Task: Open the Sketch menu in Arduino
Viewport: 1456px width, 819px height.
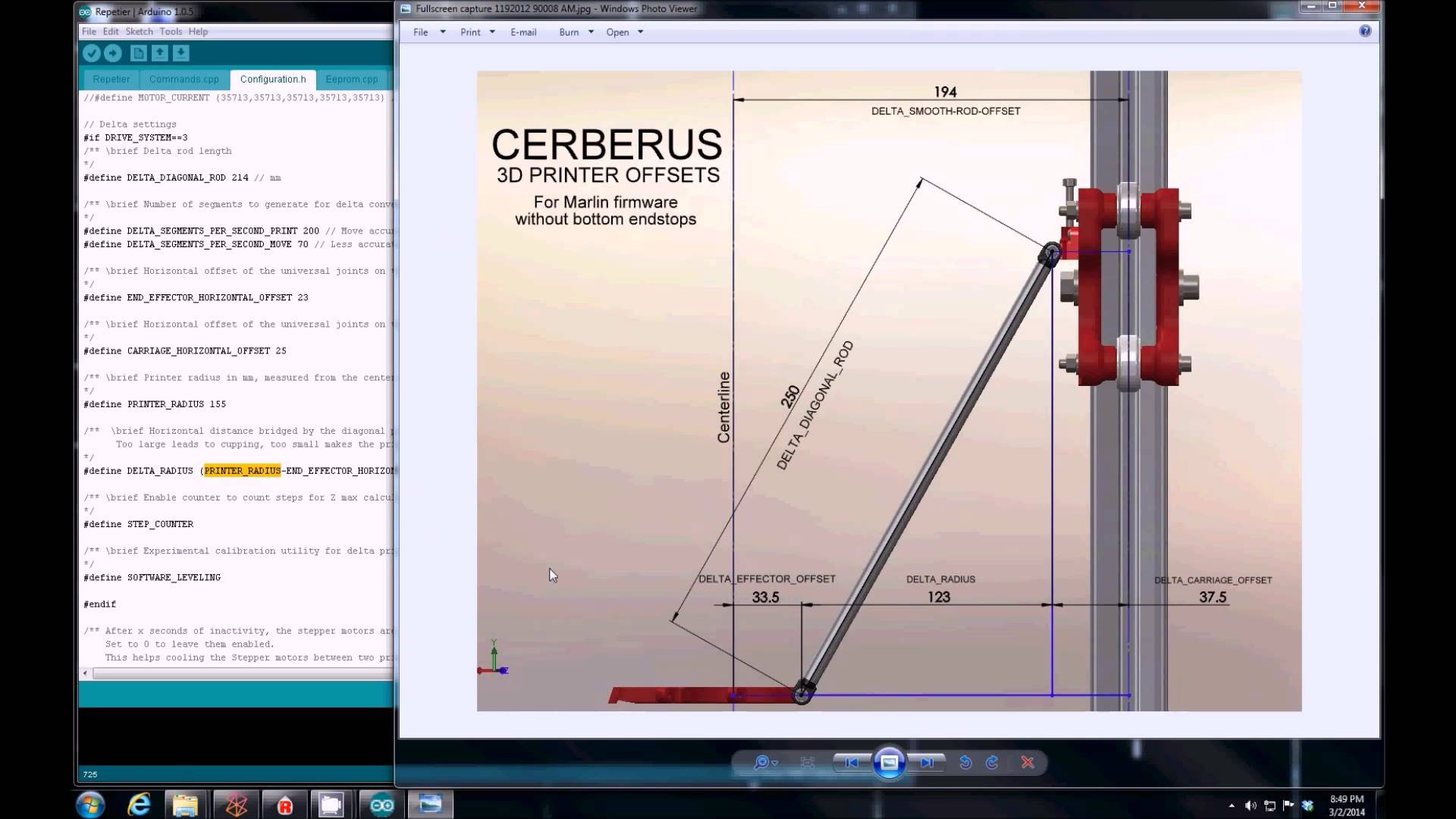Action: click(x=139, y=31)
